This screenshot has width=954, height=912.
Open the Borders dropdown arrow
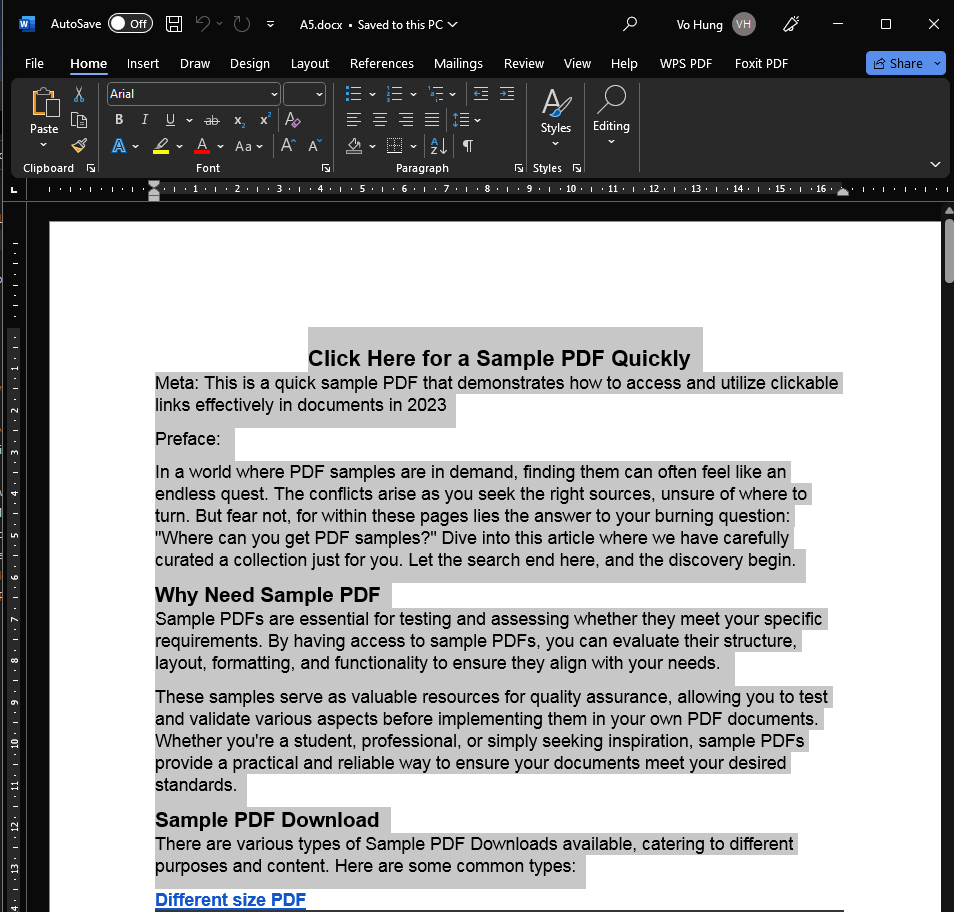click(x=414, y=146)
